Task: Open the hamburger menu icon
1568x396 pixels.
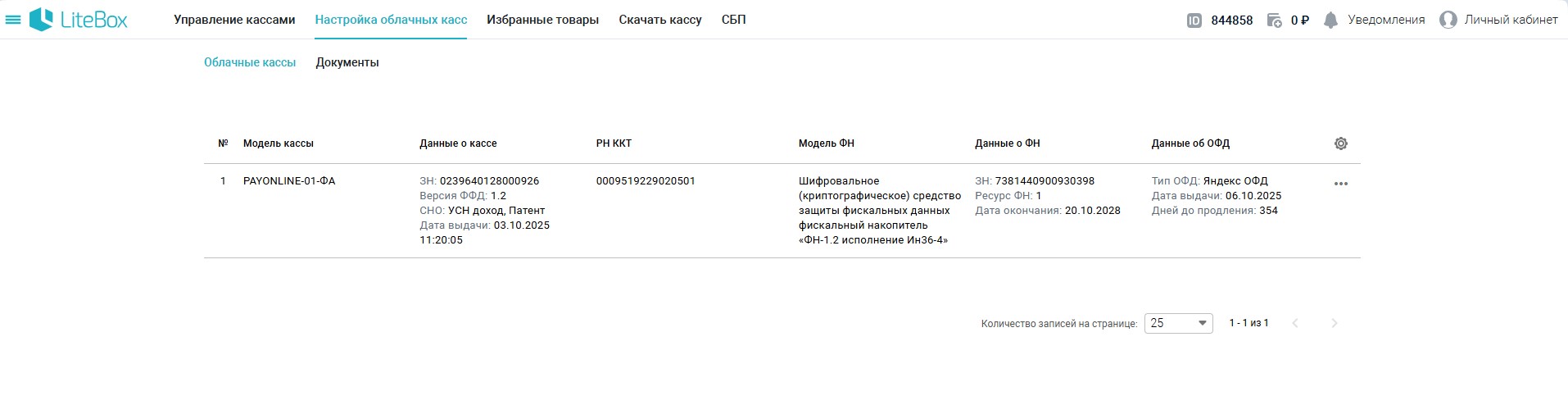Action: pos(13,20)
